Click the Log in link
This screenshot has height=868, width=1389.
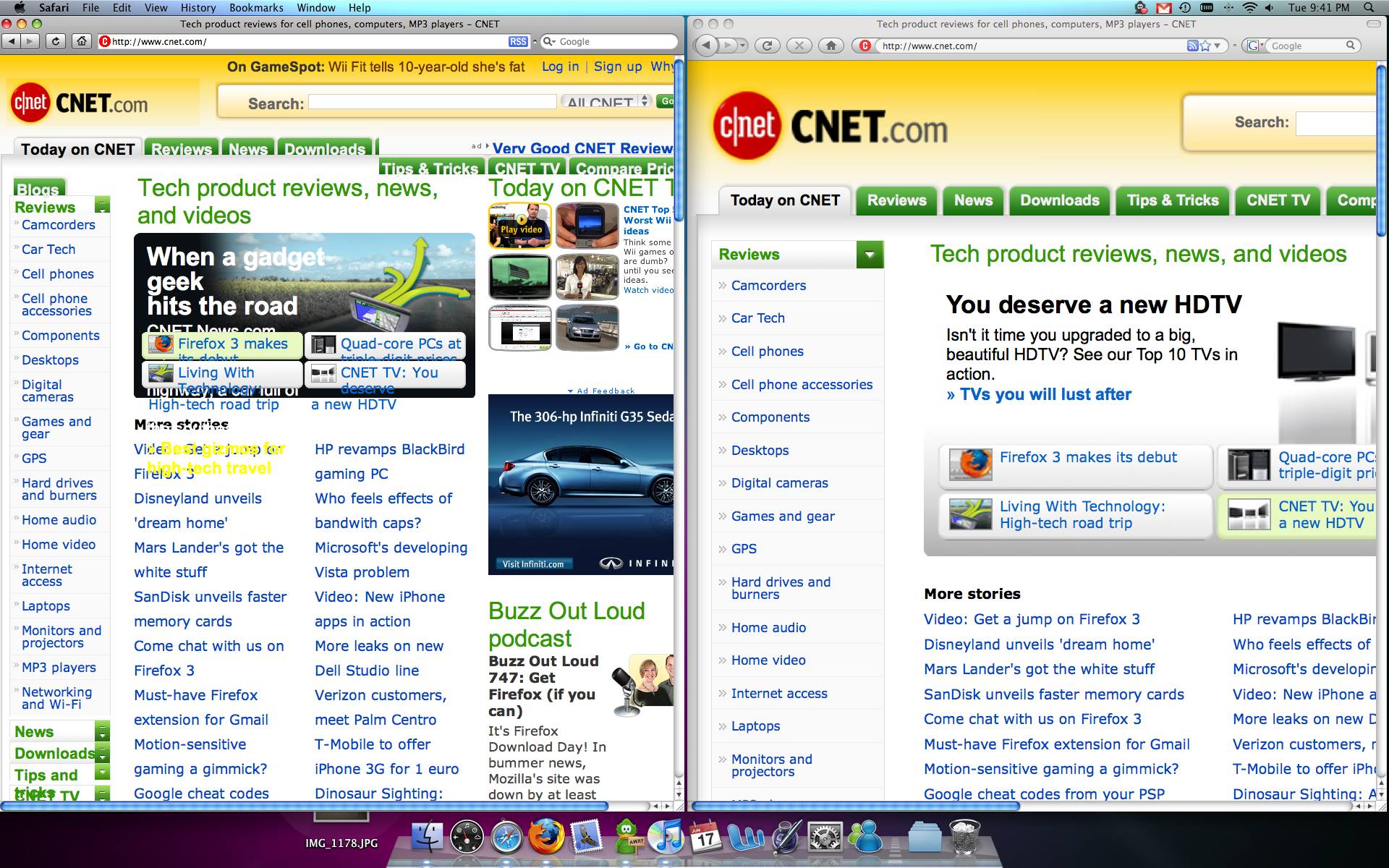560,67
